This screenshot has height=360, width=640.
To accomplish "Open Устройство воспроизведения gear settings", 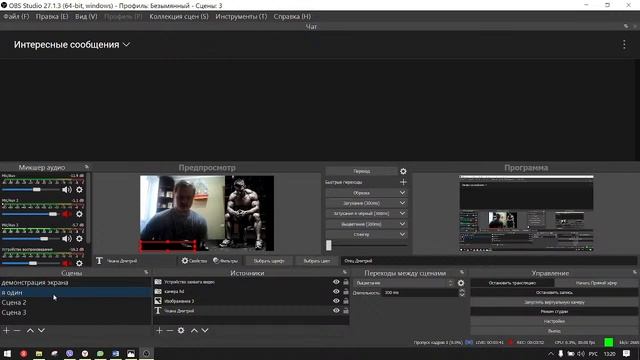I will 79,263.
